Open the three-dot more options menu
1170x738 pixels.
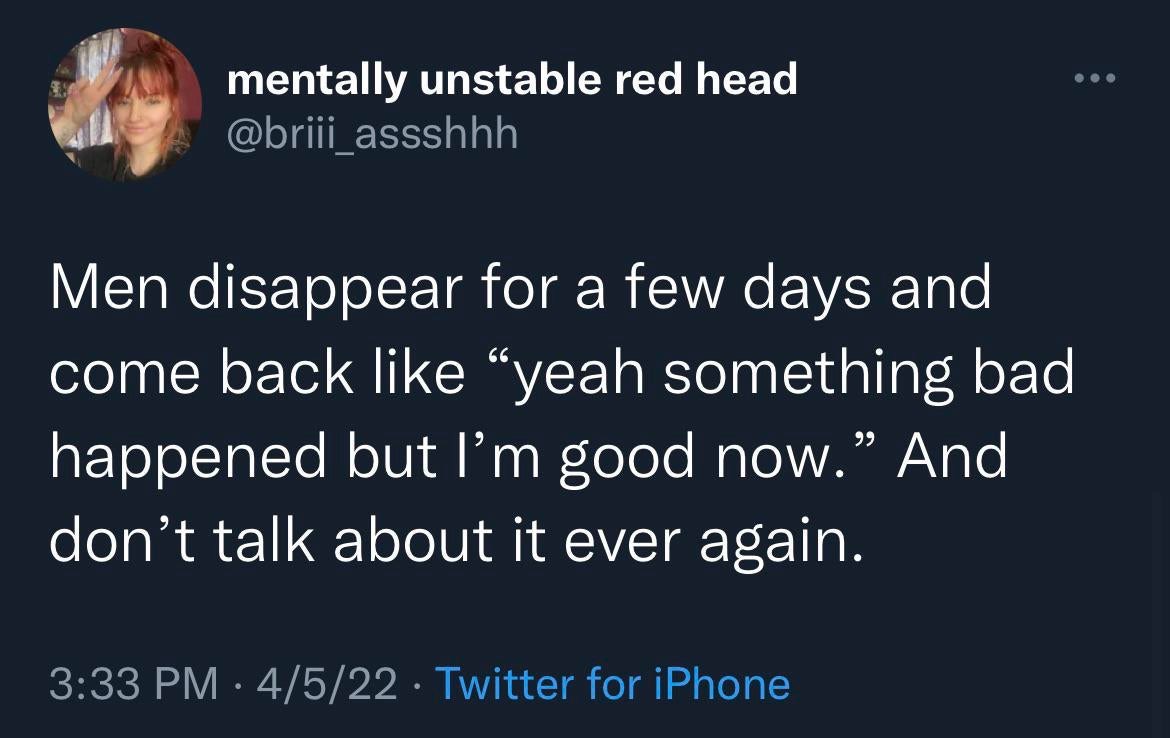1091,79
